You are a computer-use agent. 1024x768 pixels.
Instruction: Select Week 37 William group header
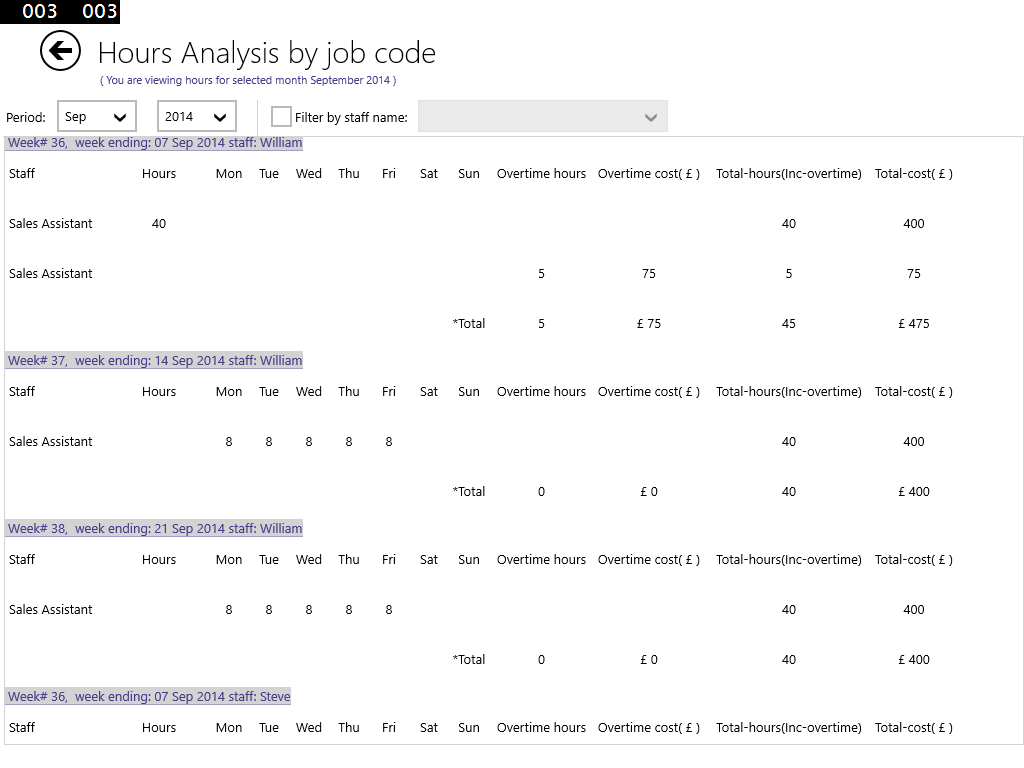tap(155, 361)
